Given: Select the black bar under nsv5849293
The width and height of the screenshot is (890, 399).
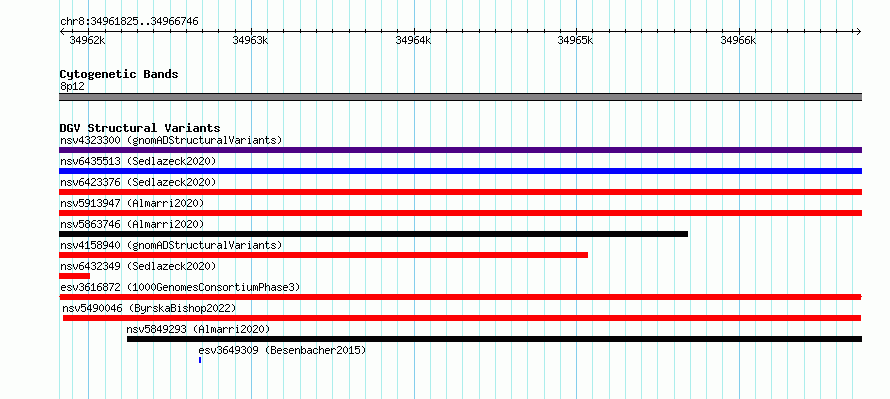Looking at the screenshot, I should [x=494, y=339].
